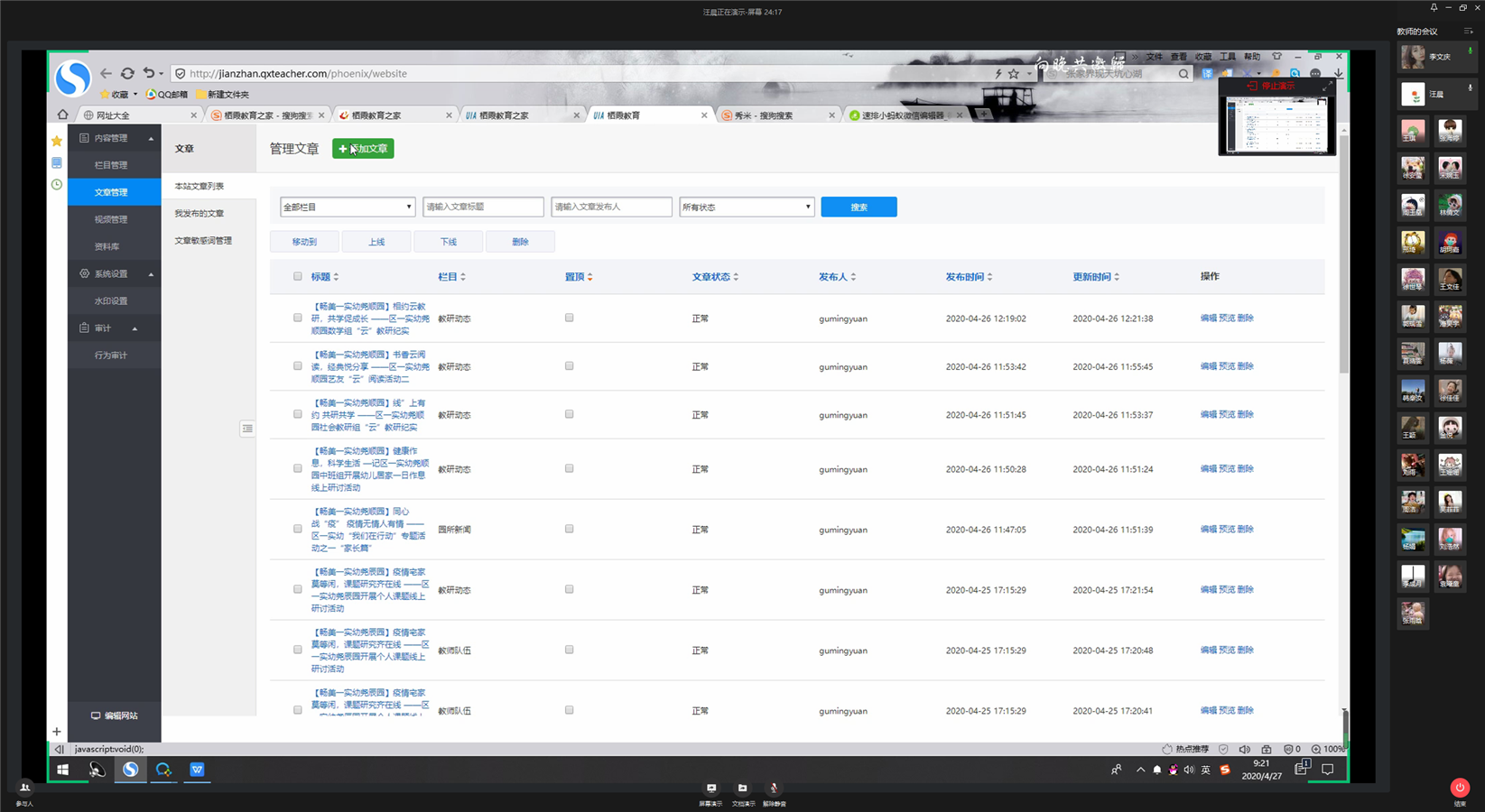Click the undo-close-tab arrow icon

[149, 73]
